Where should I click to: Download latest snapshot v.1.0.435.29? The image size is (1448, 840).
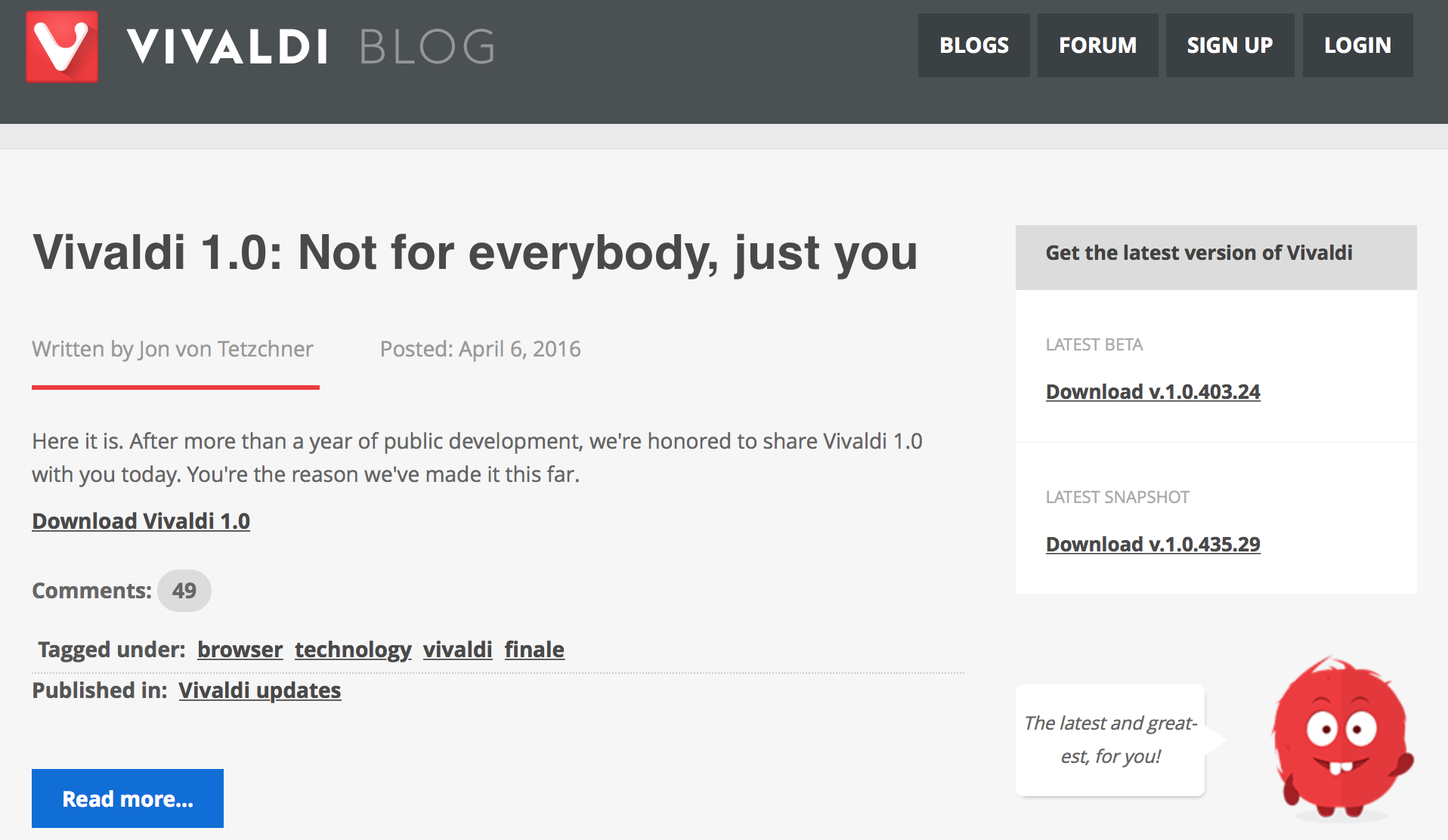[x=1153, y=545]
